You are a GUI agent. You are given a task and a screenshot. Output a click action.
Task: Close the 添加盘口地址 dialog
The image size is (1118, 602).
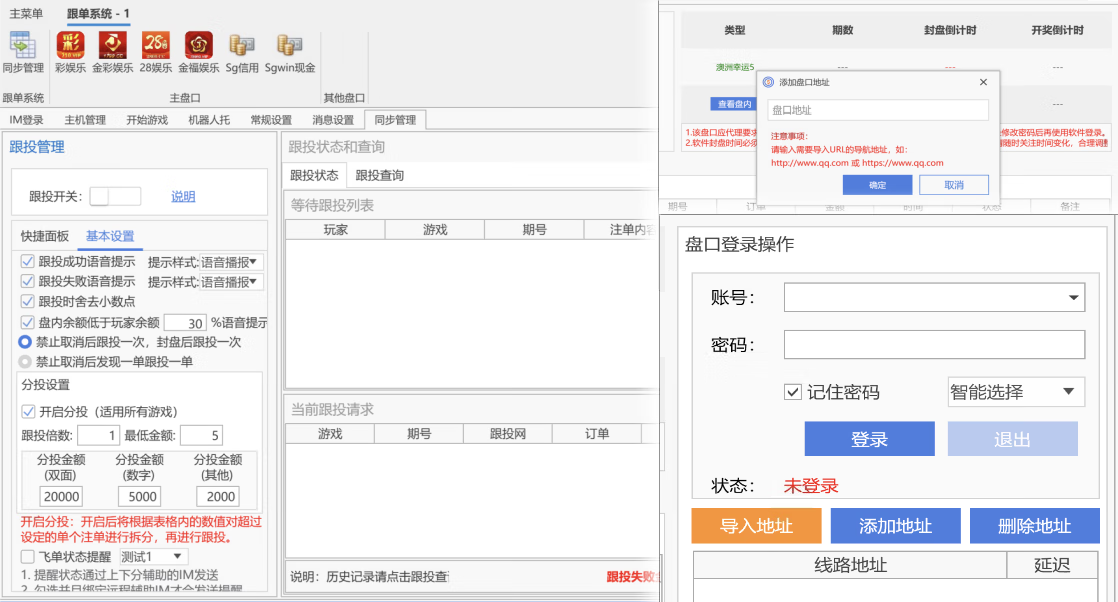click(x=982, y=83)
